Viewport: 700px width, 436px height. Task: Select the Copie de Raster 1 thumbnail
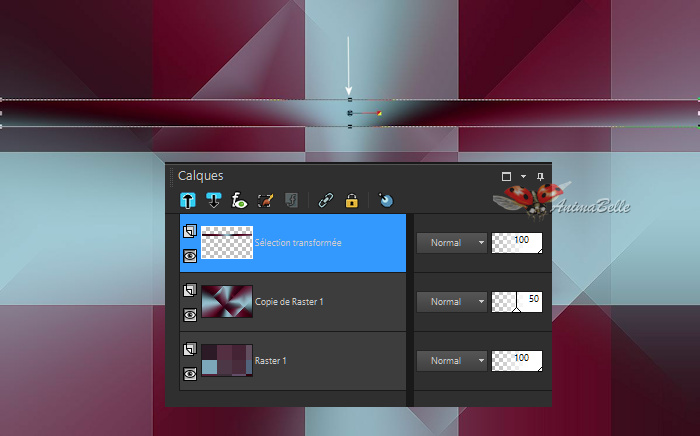(227, 301)
